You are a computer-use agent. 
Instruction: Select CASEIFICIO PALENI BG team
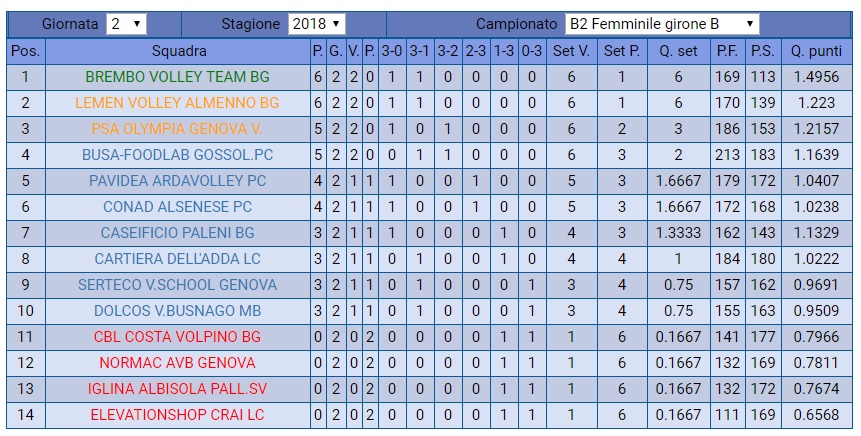[177, 233]
